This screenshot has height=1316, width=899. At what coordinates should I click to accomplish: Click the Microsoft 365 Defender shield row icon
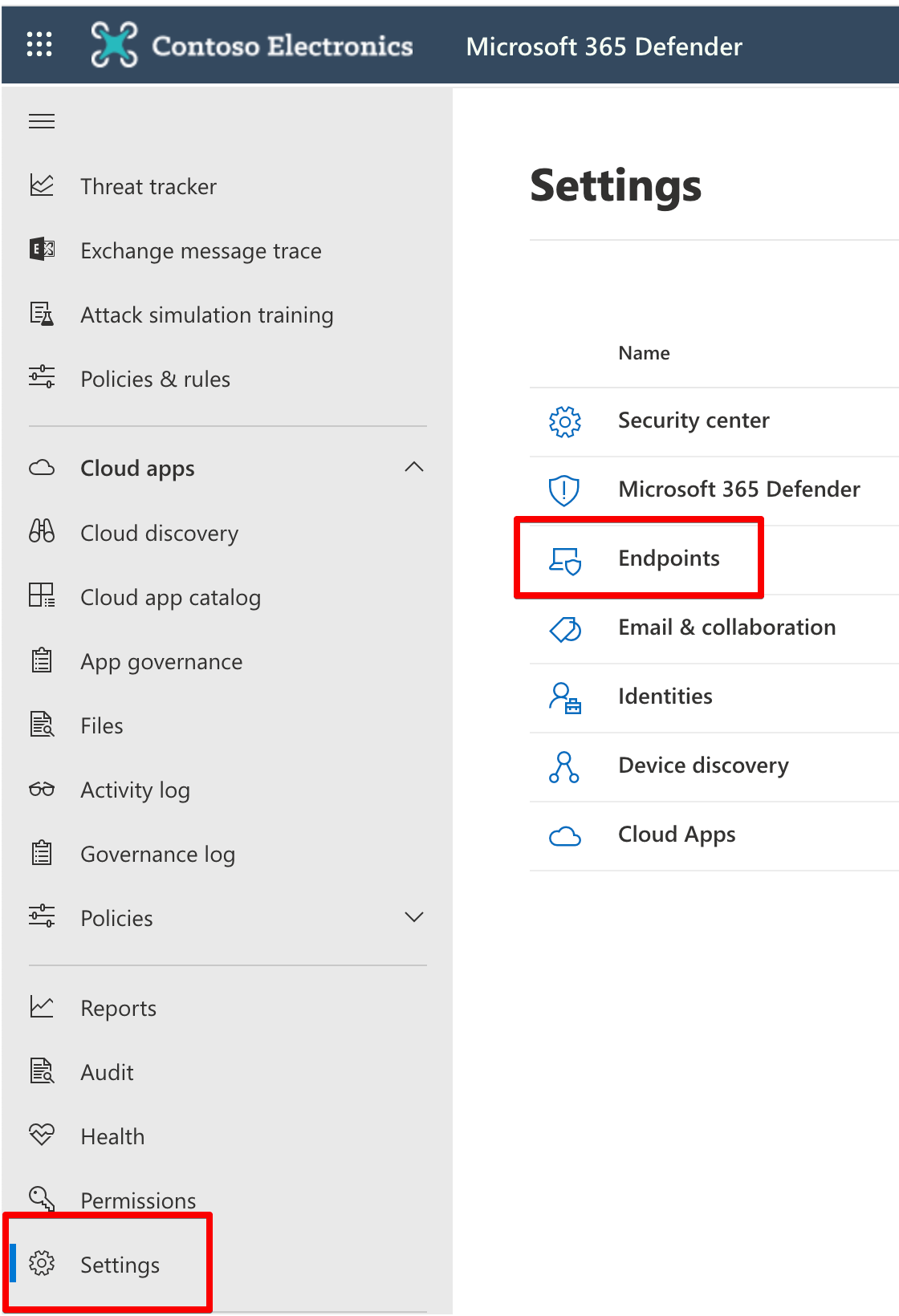(x=565, y=490)
